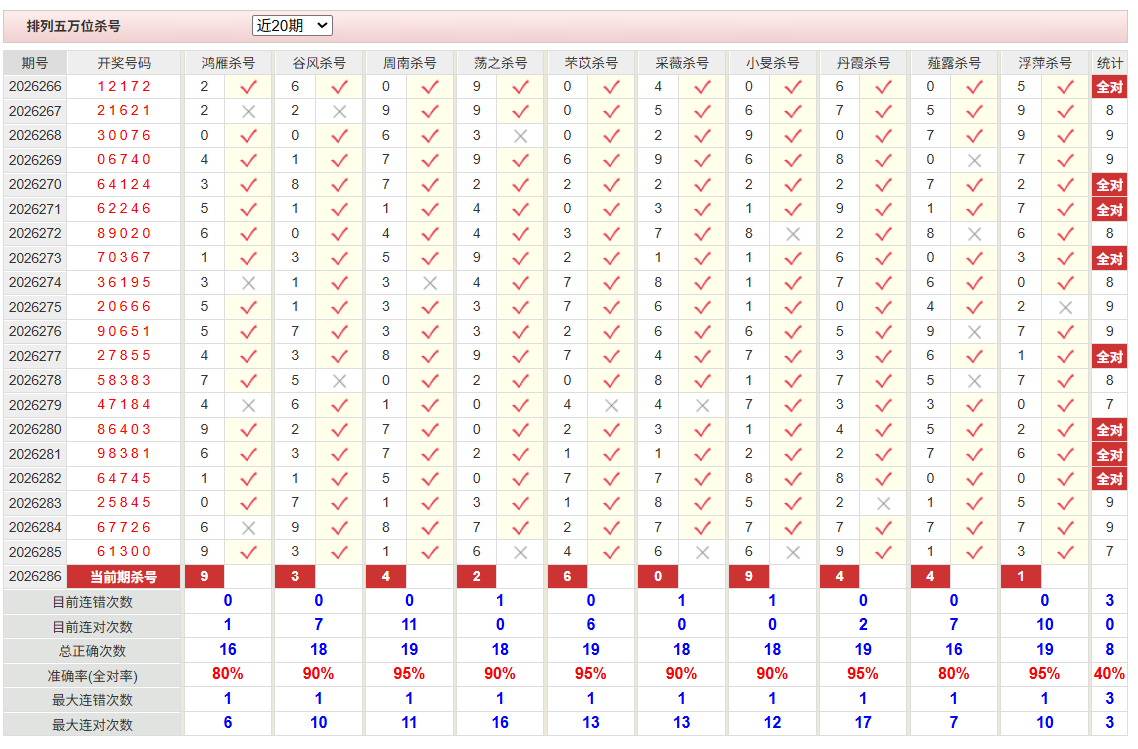Open the 近20期 period dropdown
This screenshot has width=1138, height=749.
tap(292, 26)
